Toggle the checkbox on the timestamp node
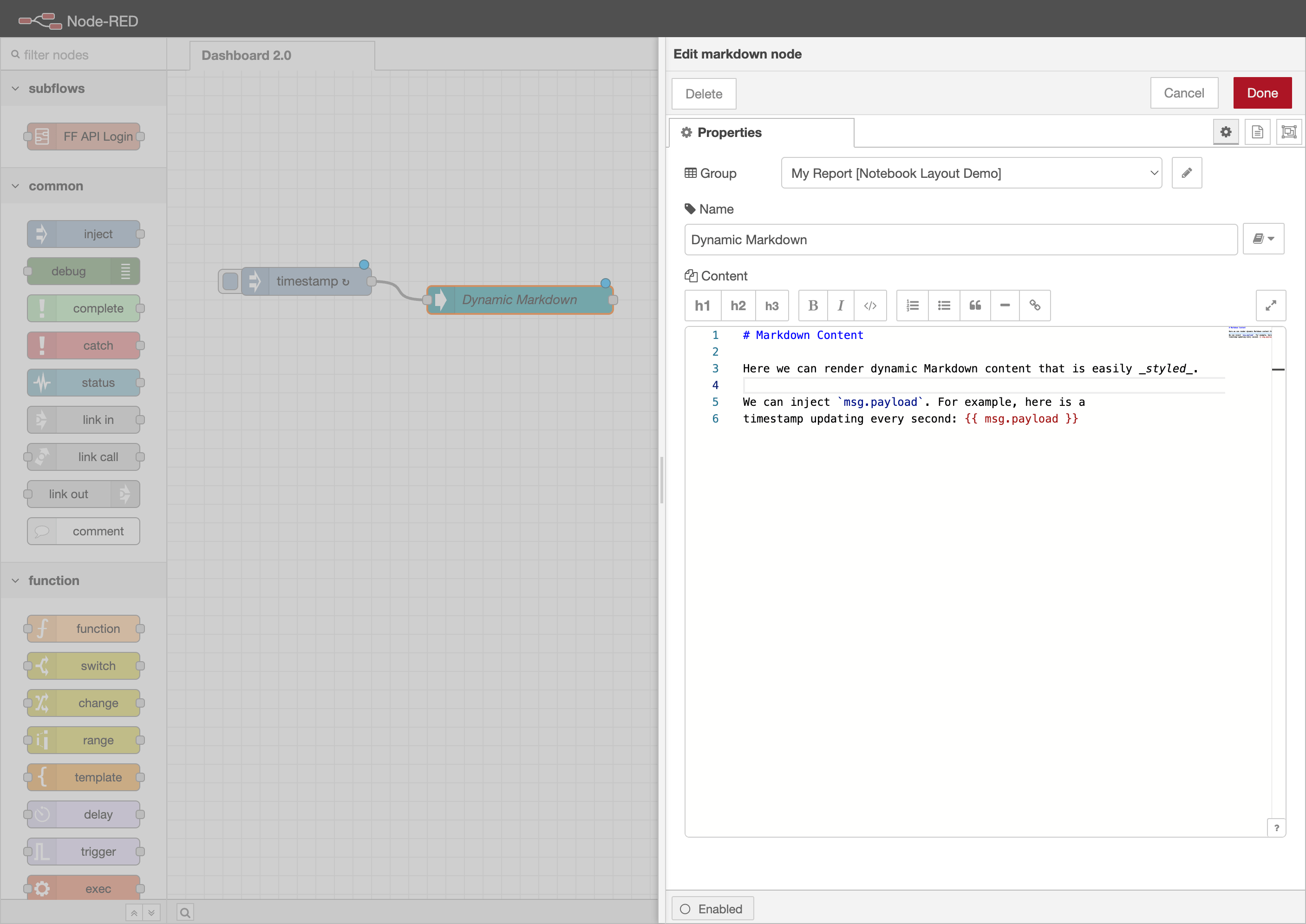This screenshot has height=924, width=1306. click(229, 280)
